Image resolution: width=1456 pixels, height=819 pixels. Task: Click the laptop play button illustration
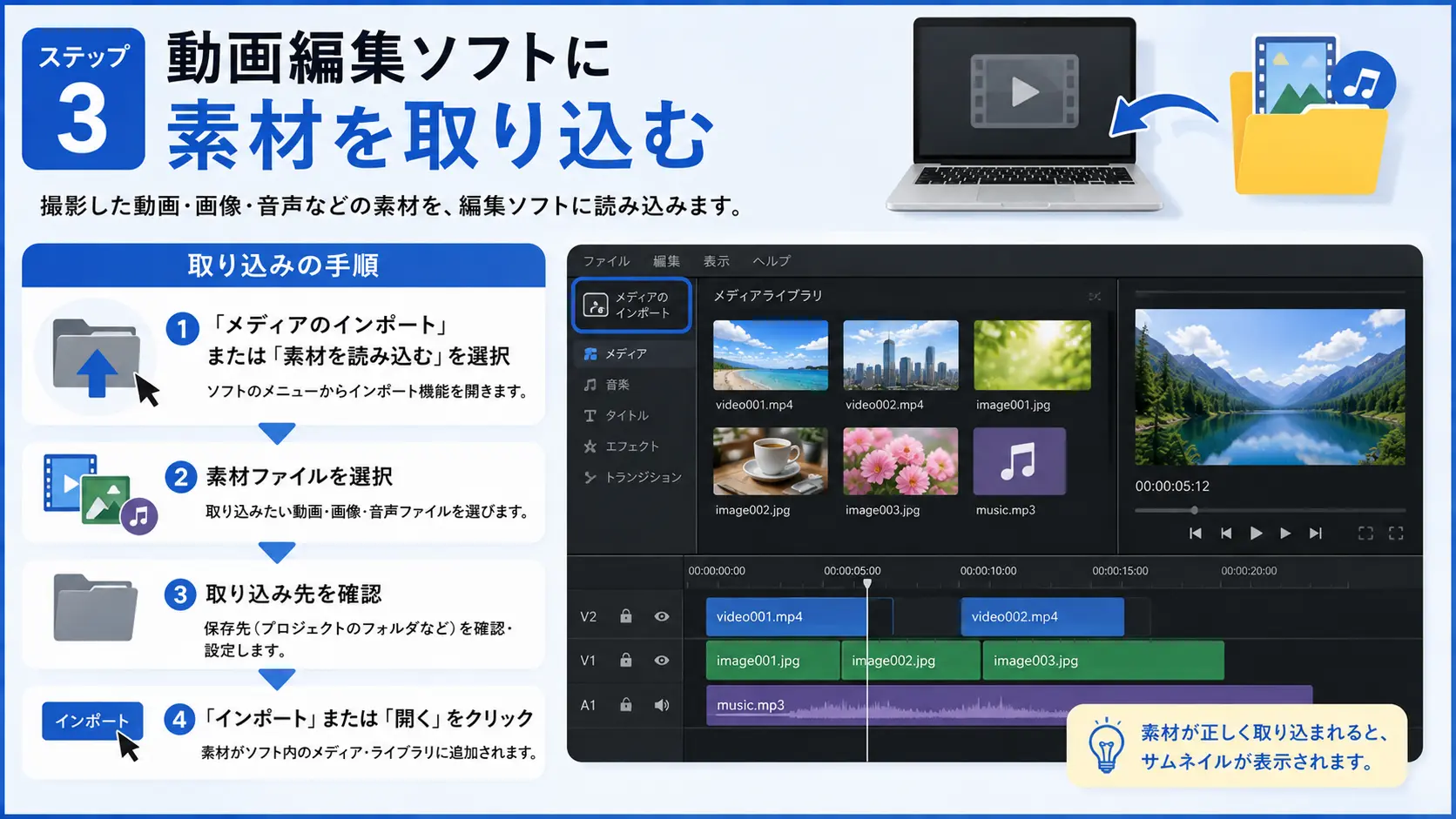coord(1025,91)
